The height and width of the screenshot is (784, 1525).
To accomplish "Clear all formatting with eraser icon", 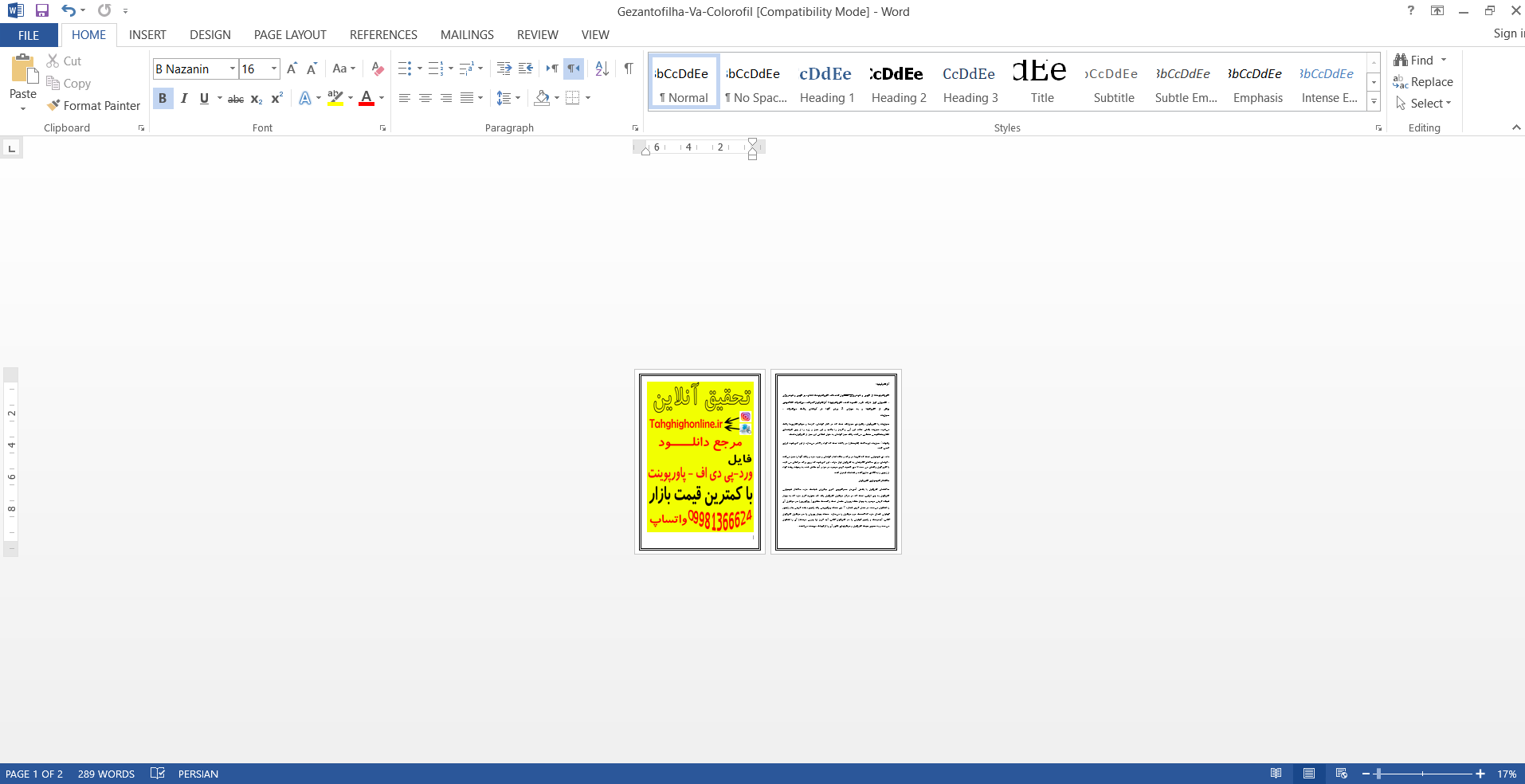I will point(378,69).
